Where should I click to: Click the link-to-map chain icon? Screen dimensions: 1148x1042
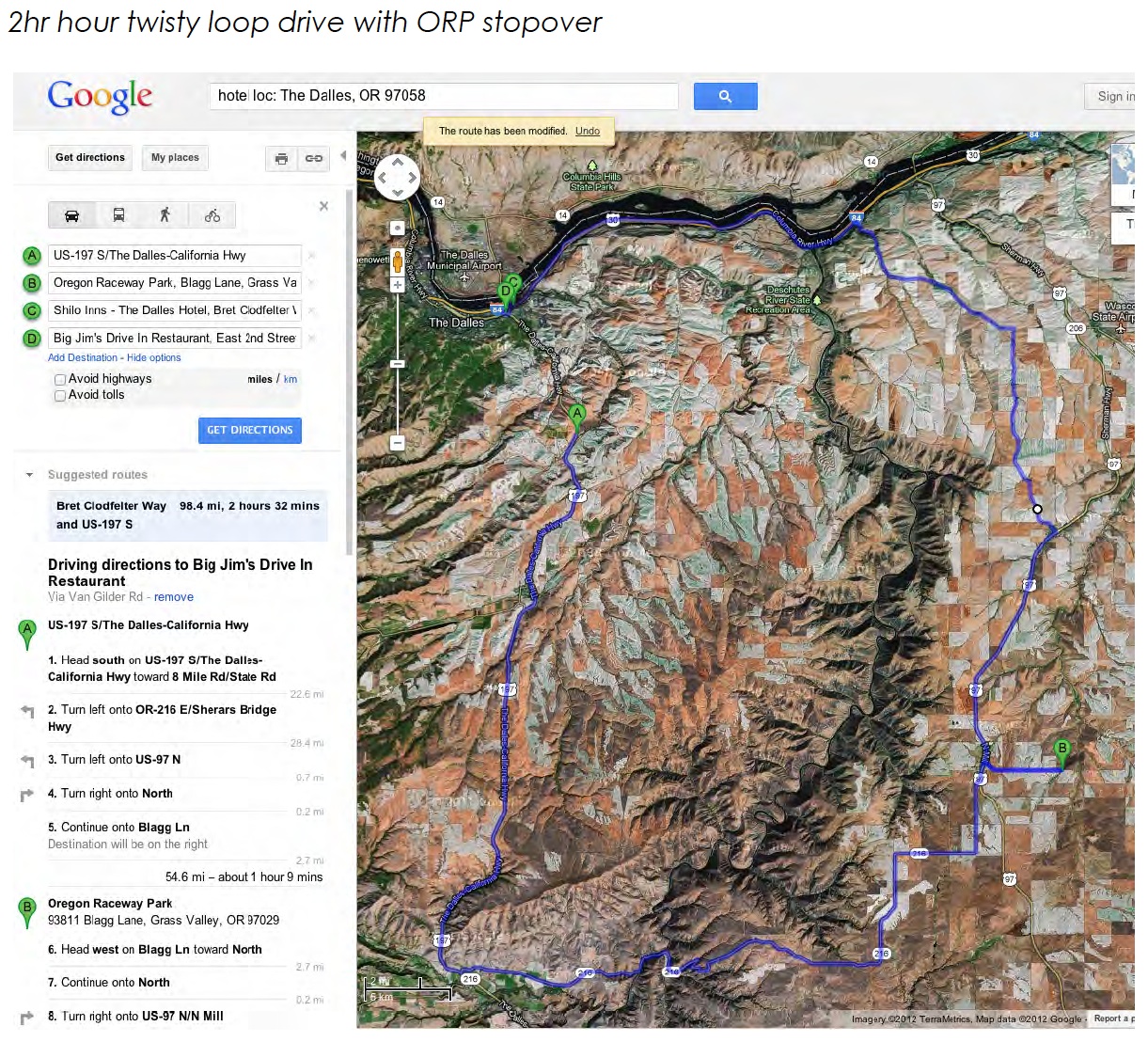pos(314,159)
